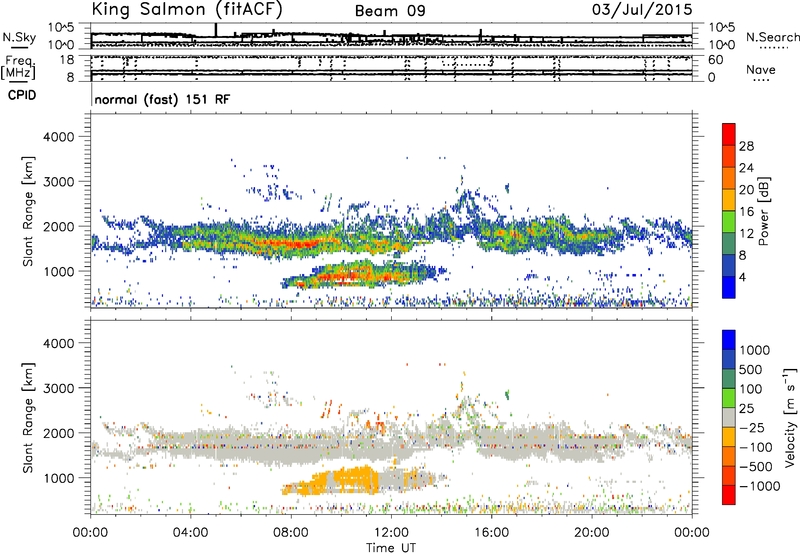Viewport: 800px width, 554px height.
Task: Click the '-100' velocity colorbar tick label
Action: pos(756,447)
